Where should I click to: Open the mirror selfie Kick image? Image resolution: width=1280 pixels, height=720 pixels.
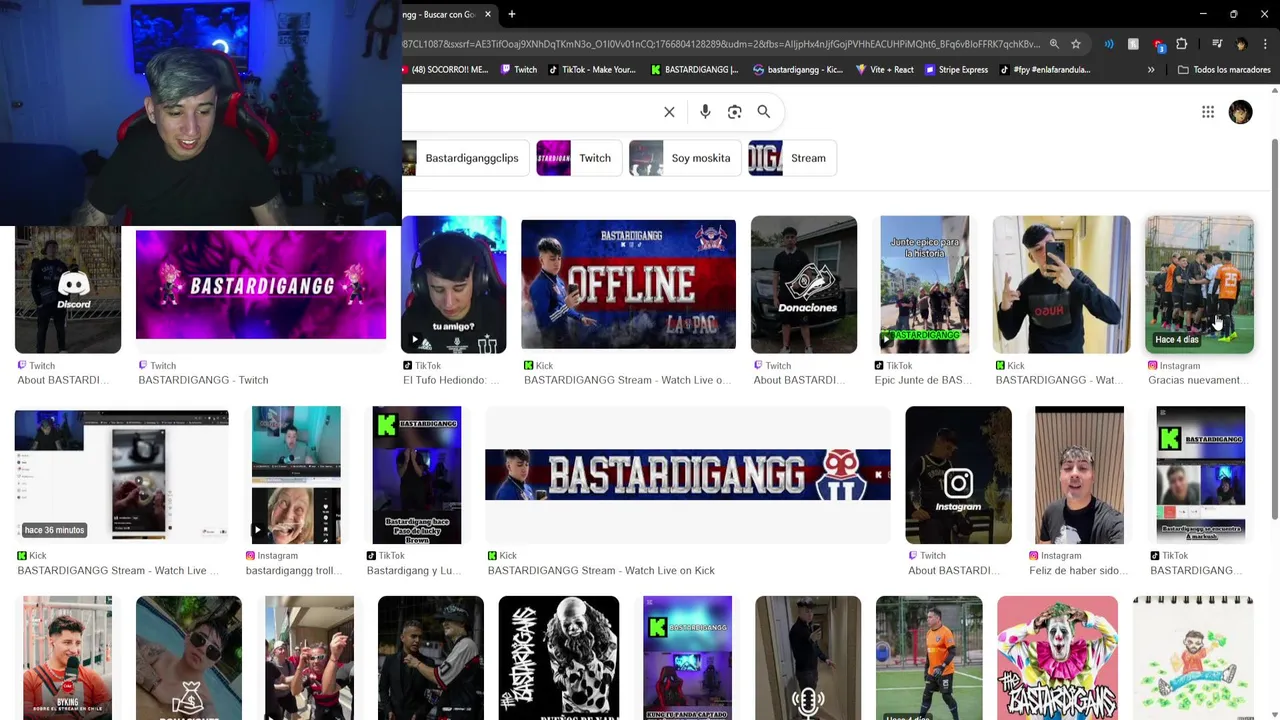(1061, 285)
